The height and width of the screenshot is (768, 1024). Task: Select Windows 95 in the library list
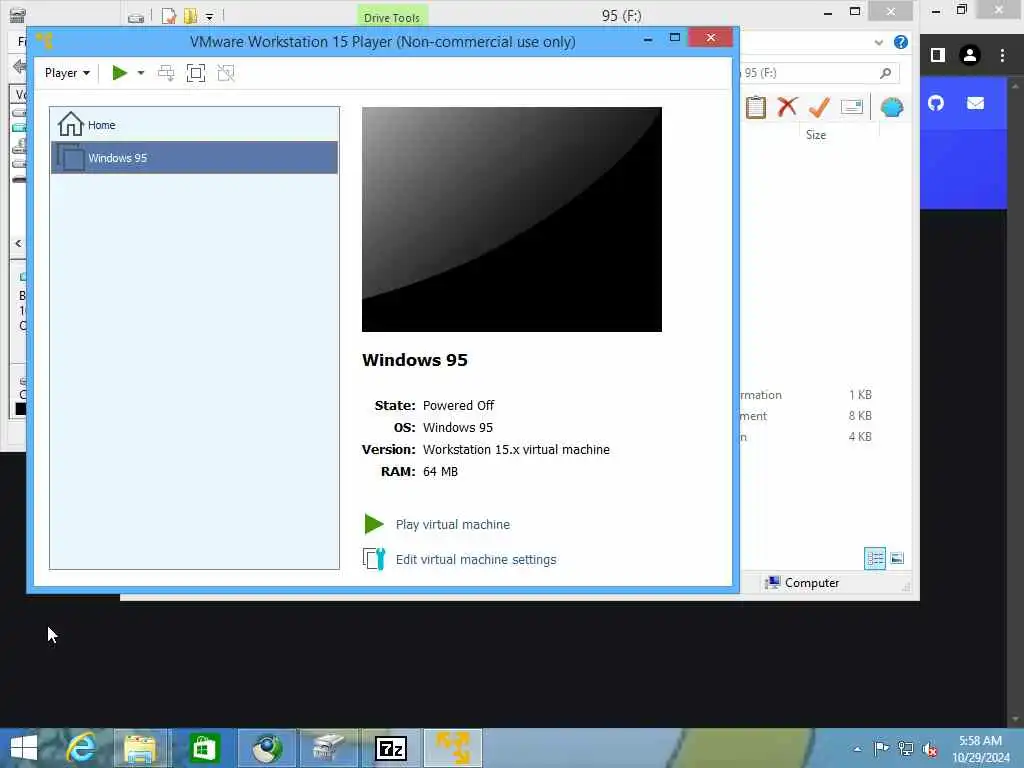(x=195, y=157)
